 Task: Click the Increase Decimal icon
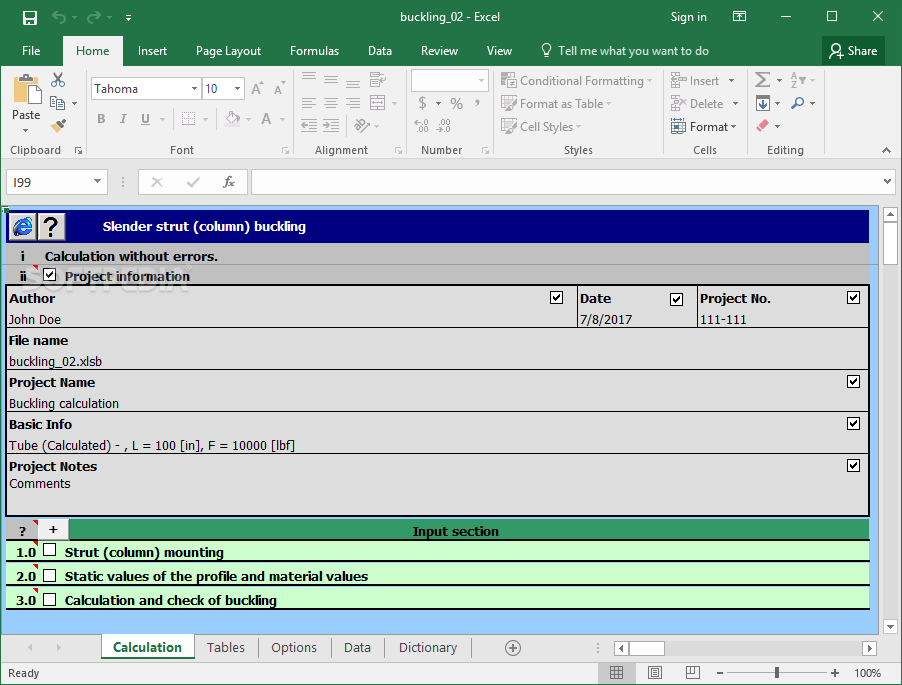422,125
